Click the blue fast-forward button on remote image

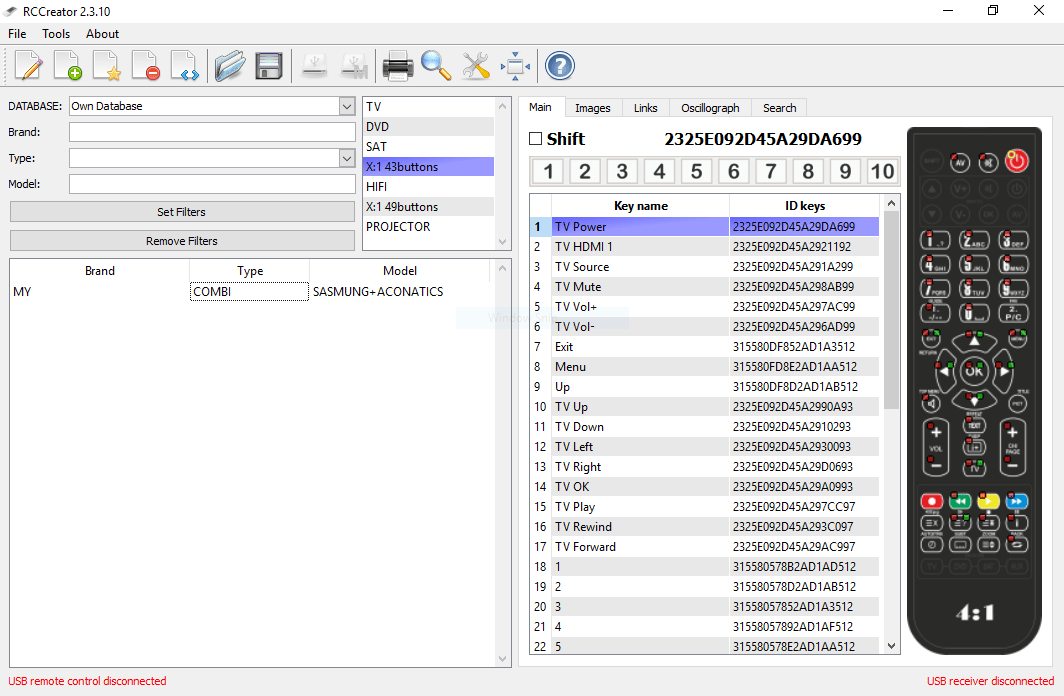(x=1016, y=501)
